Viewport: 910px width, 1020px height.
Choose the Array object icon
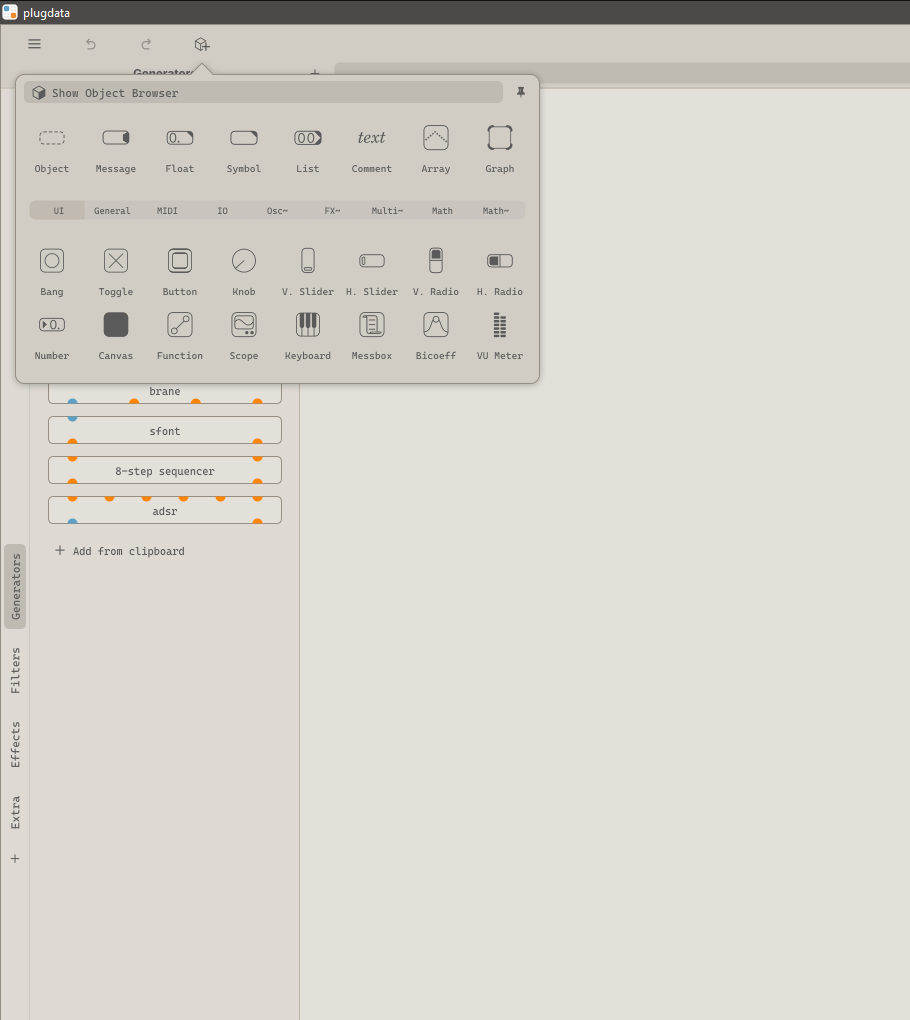tap(436, 139)
